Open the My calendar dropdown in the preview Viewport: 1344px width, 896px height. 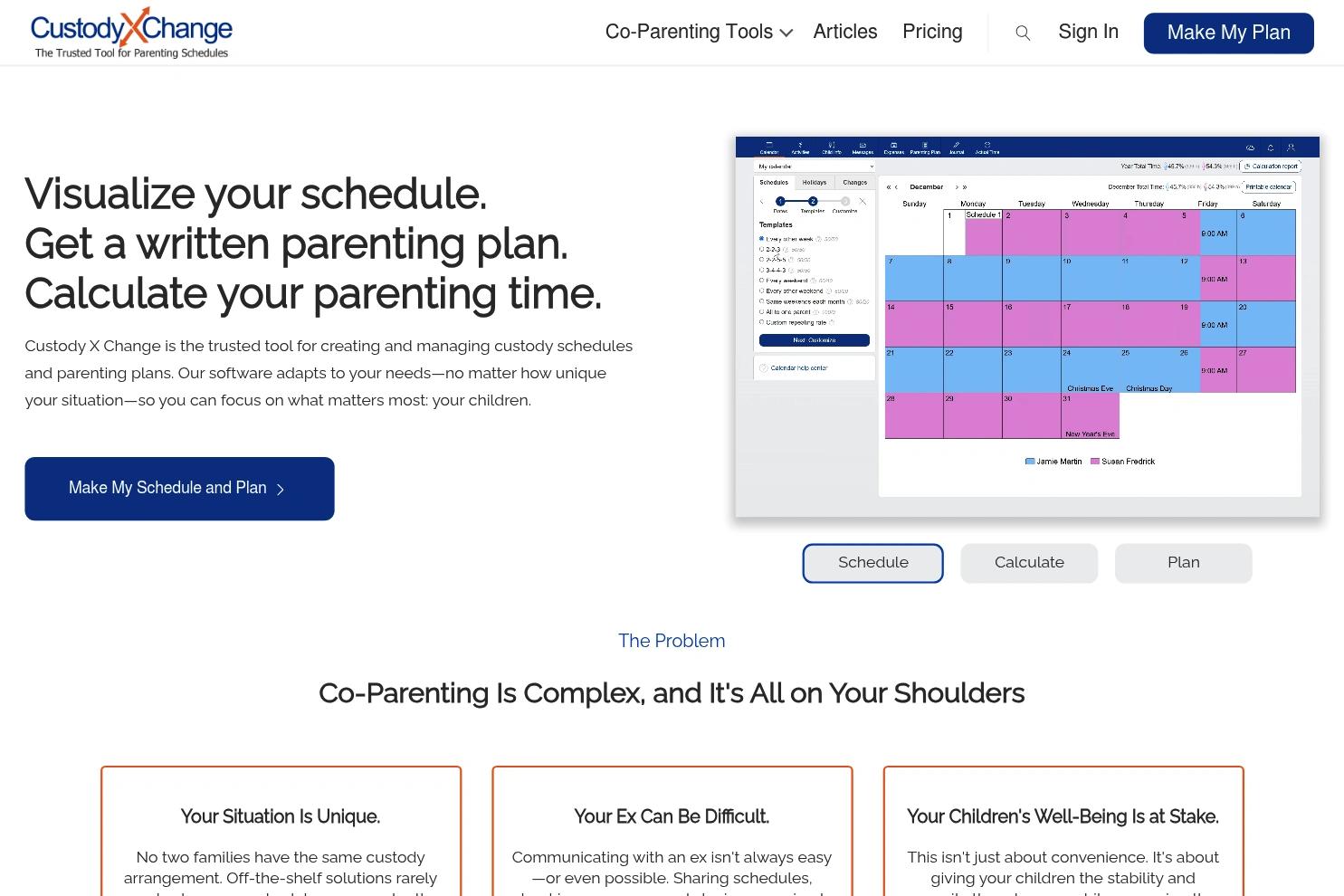coord(815,167)
